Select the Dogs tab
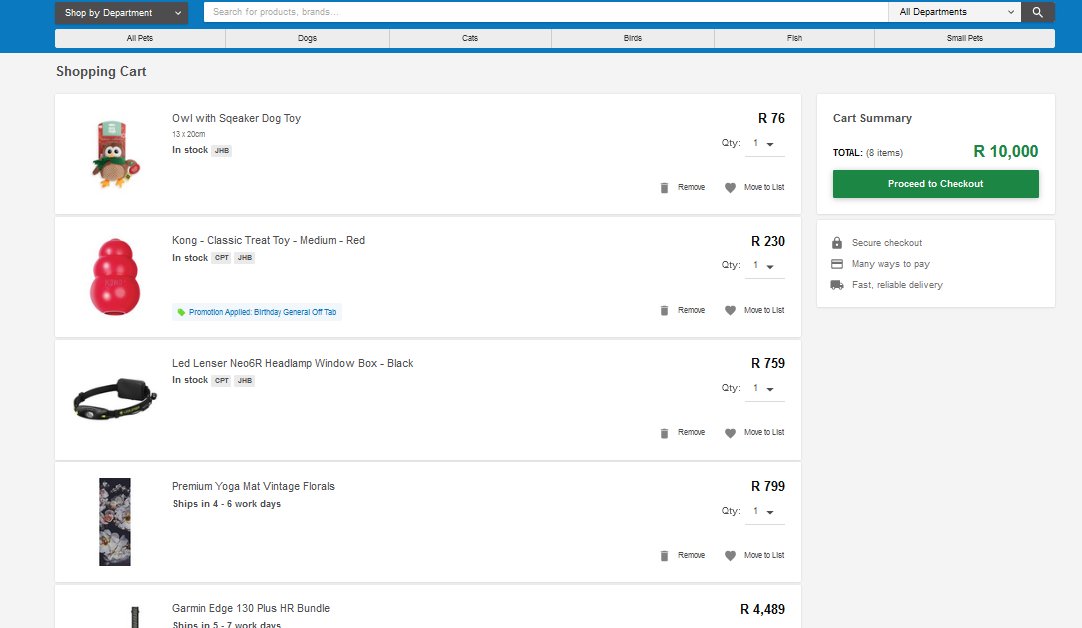The height and width of the screenshot is (628, 1082). click(308, 38)
